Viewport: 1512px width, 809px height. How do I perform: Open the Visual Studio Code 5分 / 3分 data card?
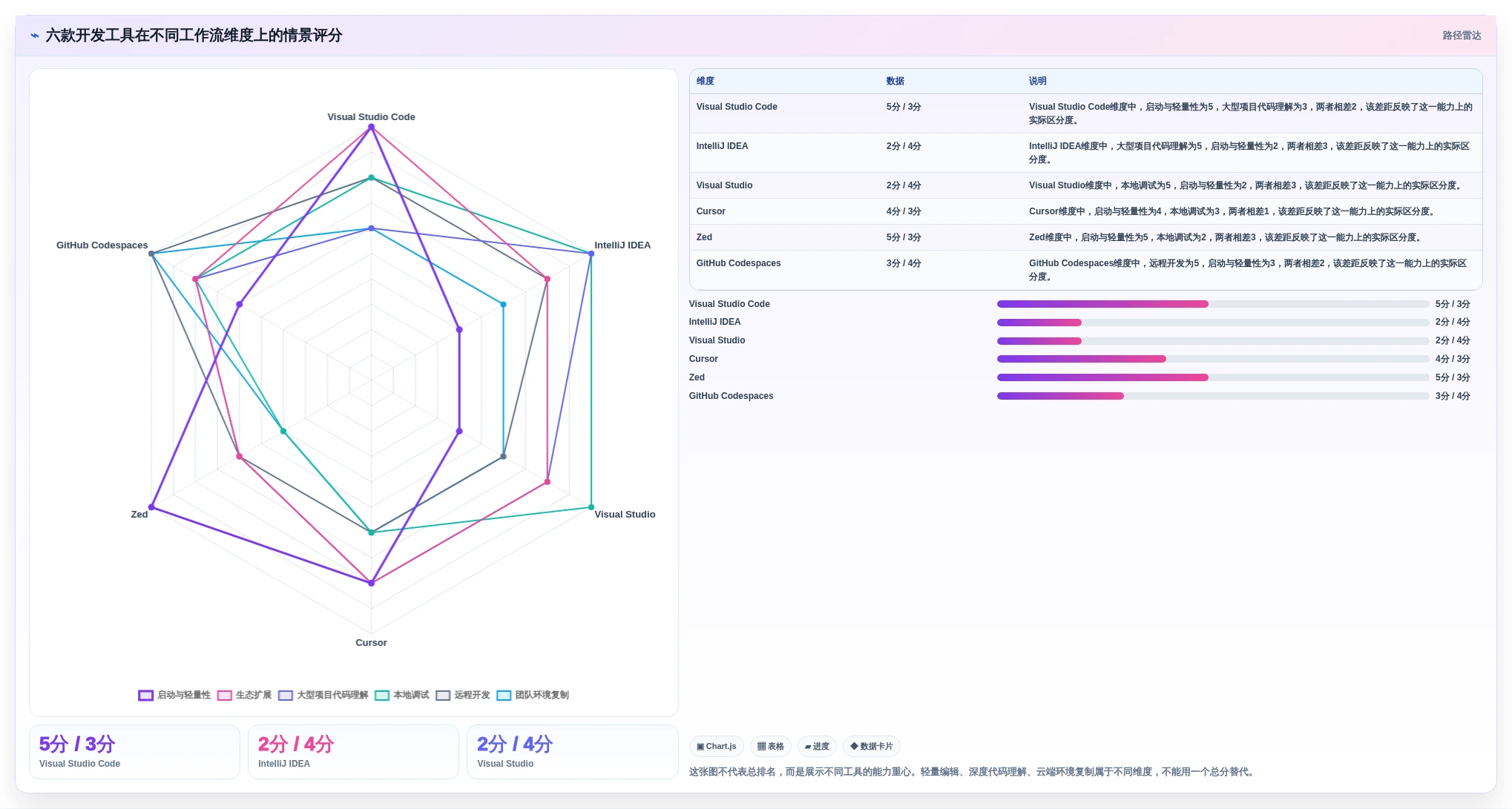pyautogui.click(x=134, y=752)
